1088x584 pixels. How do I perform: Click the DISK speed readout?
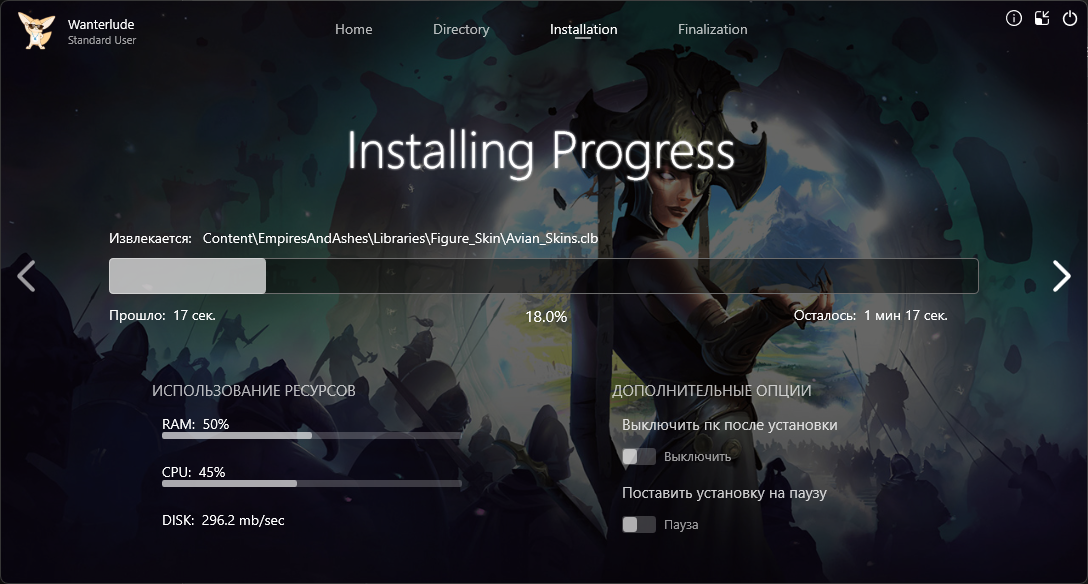click(223, 520)
